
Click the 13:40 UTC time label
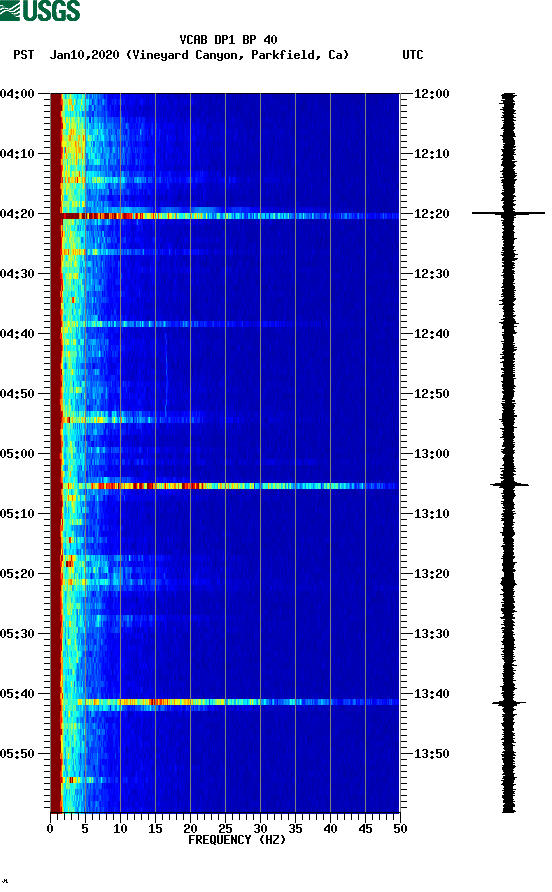[x=431, y=693]
